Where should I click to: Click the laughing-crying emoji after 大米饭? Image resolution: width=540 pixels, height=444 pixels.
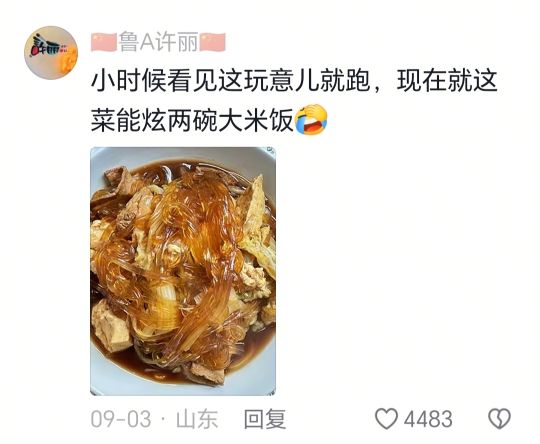[312, 120]
